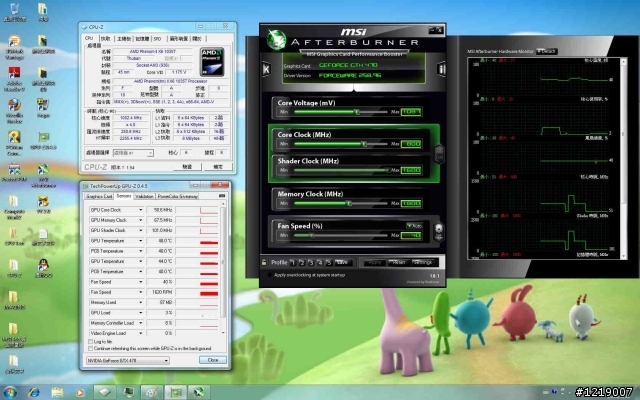Click the Core Clock value input box
This screenshot has width=640, height=400.
(x=411, y=144)
